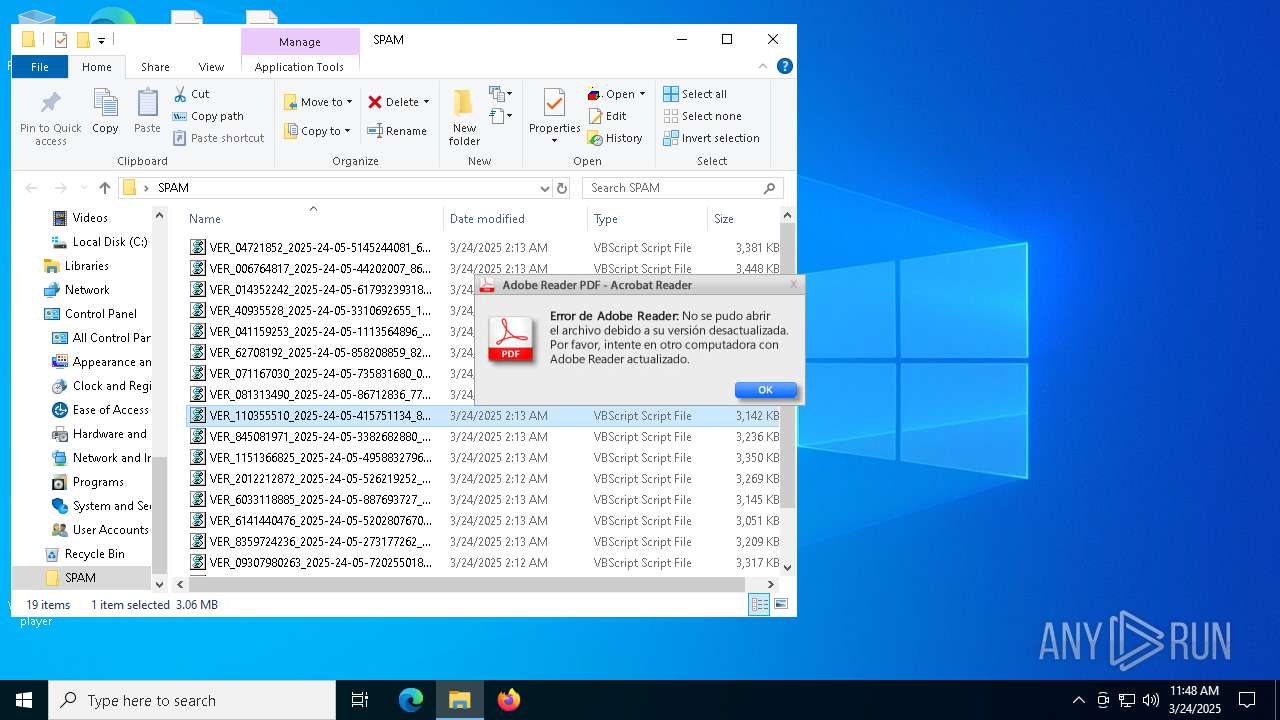Create a New folder

(464, 117)
